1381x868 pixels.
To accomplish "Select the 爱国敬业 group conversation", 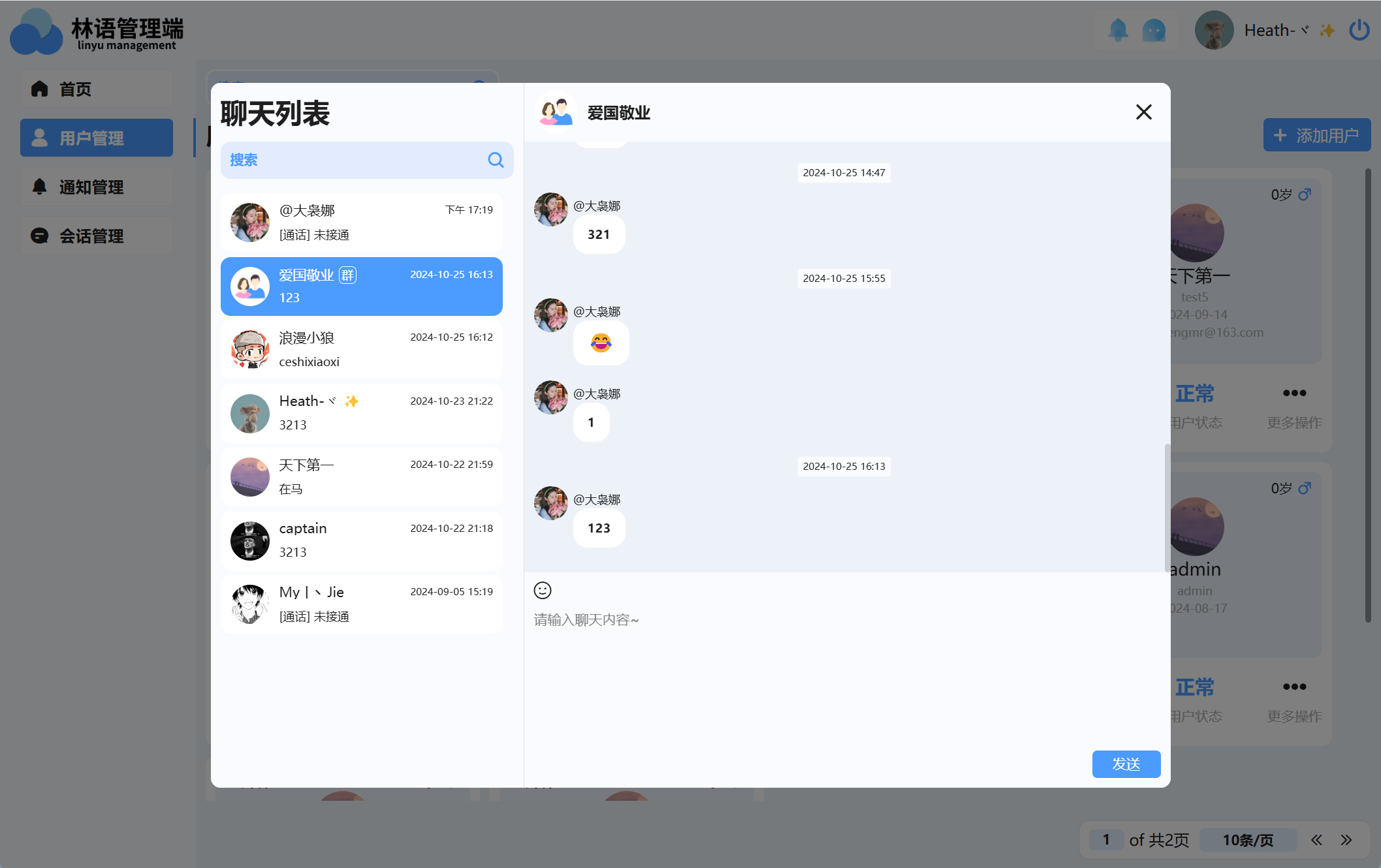I will [x=362, y=287].
